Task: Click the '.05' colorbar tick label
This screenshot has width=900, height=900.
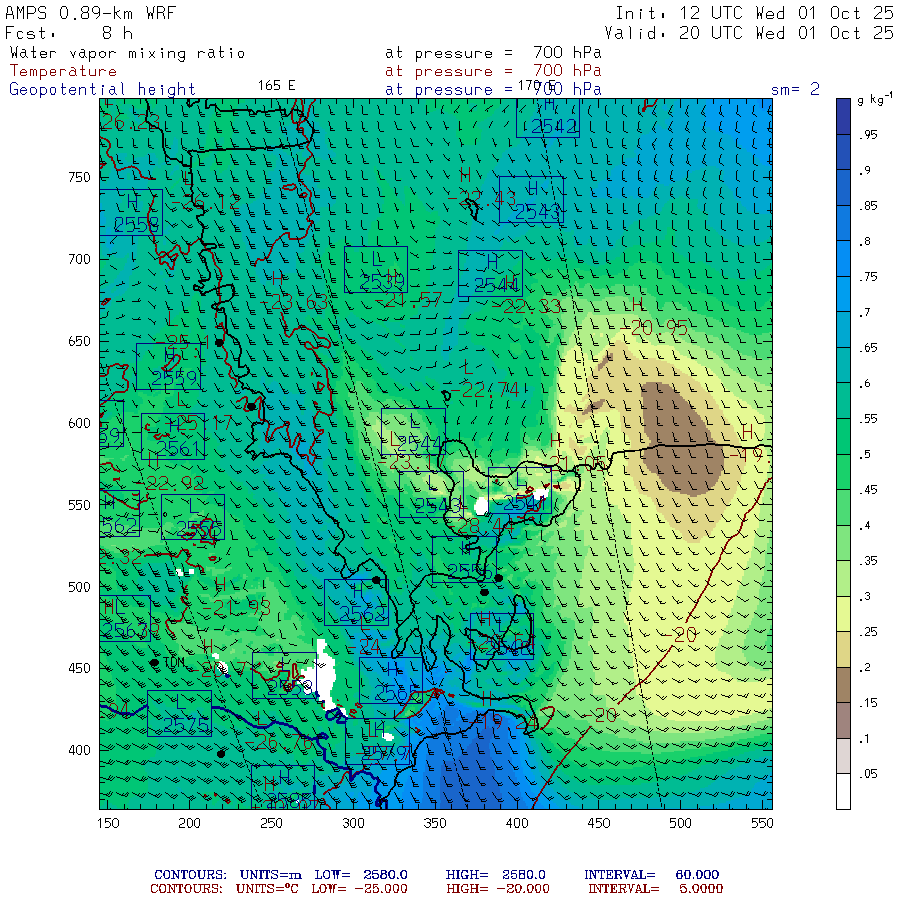Action: coord(868,774)
